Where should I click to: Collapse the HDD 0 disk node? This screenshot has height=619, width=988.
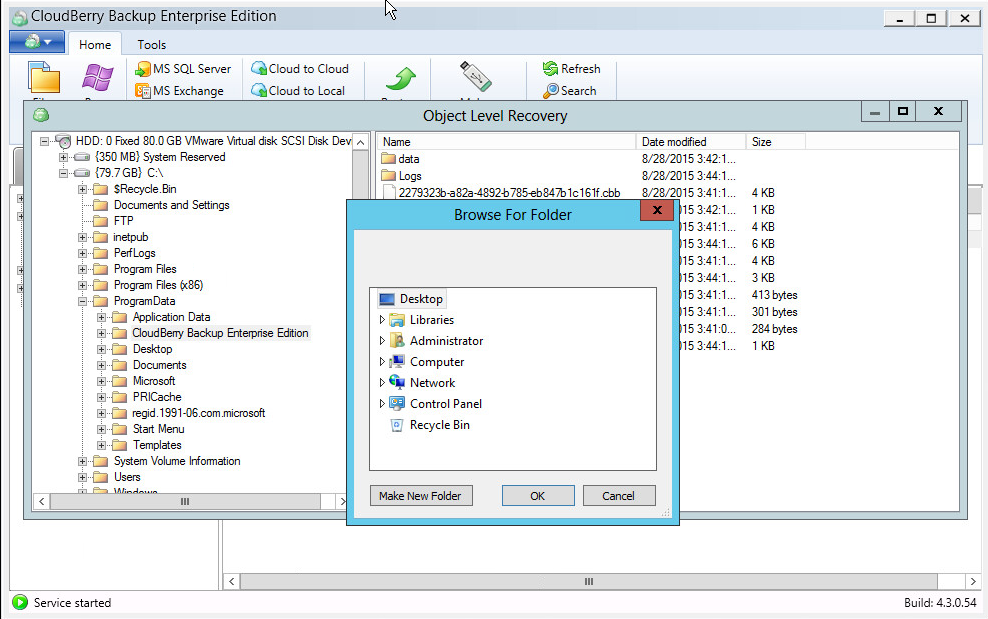44,141
